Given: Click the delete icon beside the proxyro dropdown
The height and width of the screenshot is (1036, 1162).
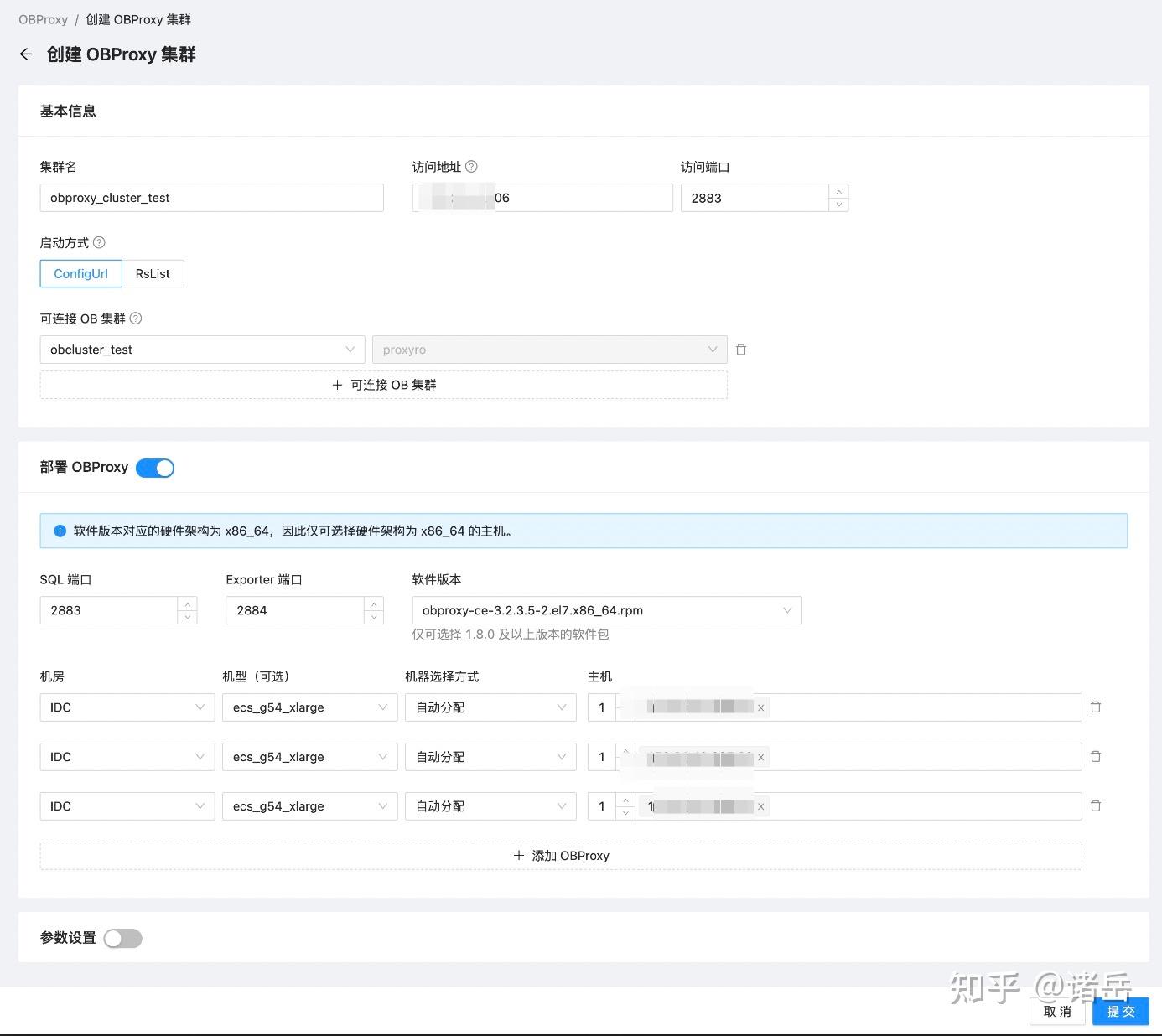Looking at the screenshot, I should [x=741, y=350].
